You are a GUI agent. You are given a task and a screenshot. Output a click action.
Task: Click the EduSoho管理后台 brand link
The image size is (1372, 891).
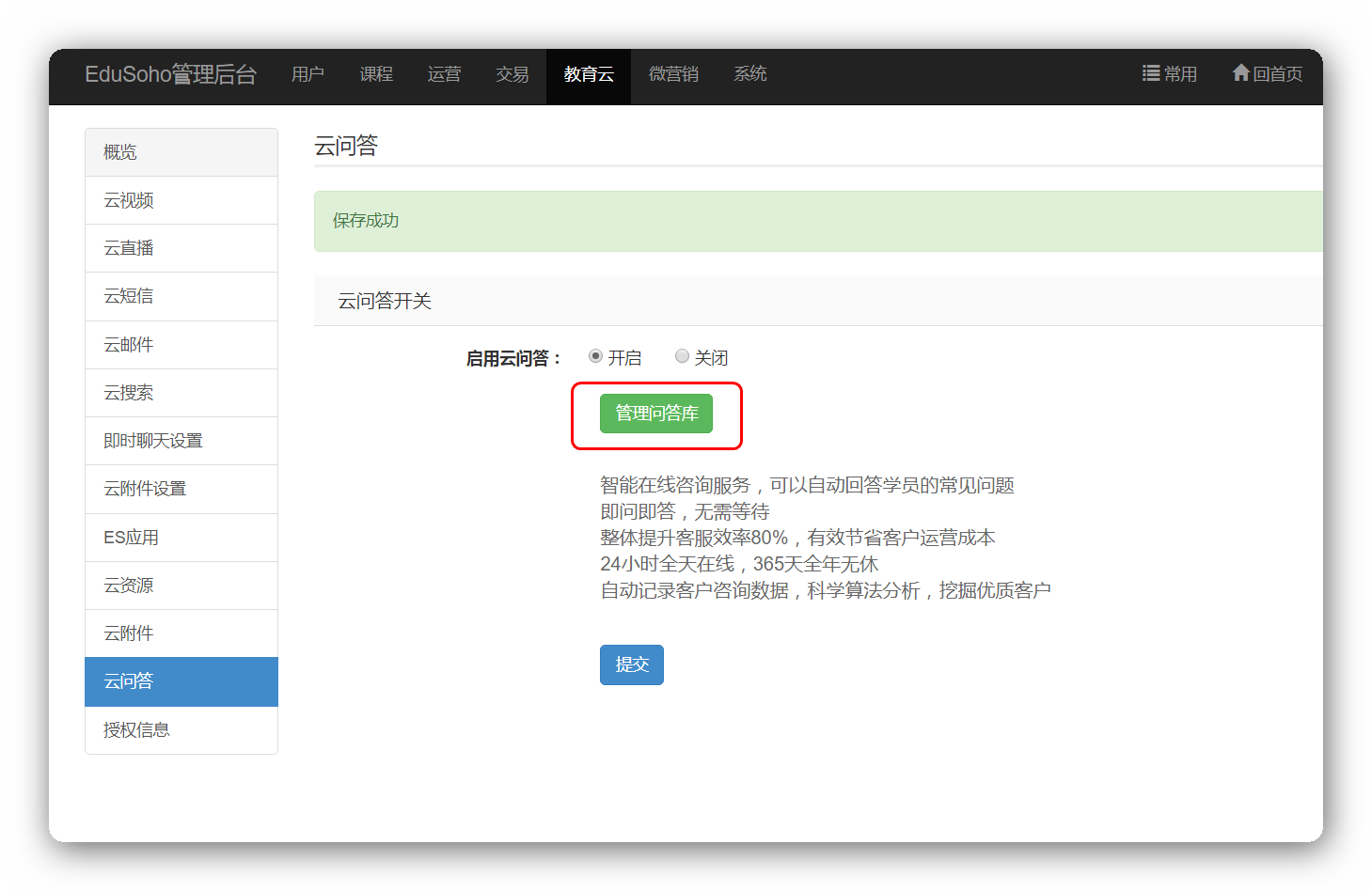coord(170,74)
